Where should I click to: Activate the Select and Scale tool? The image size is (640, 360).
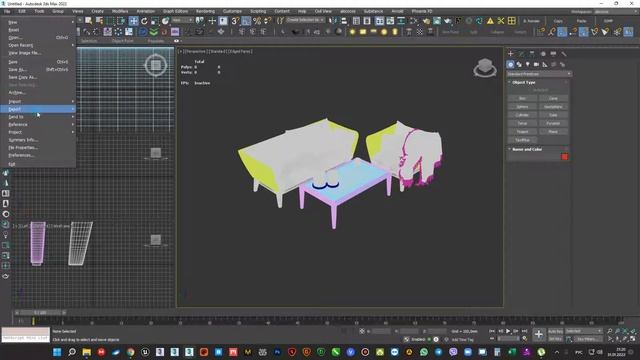click(155, 20)
